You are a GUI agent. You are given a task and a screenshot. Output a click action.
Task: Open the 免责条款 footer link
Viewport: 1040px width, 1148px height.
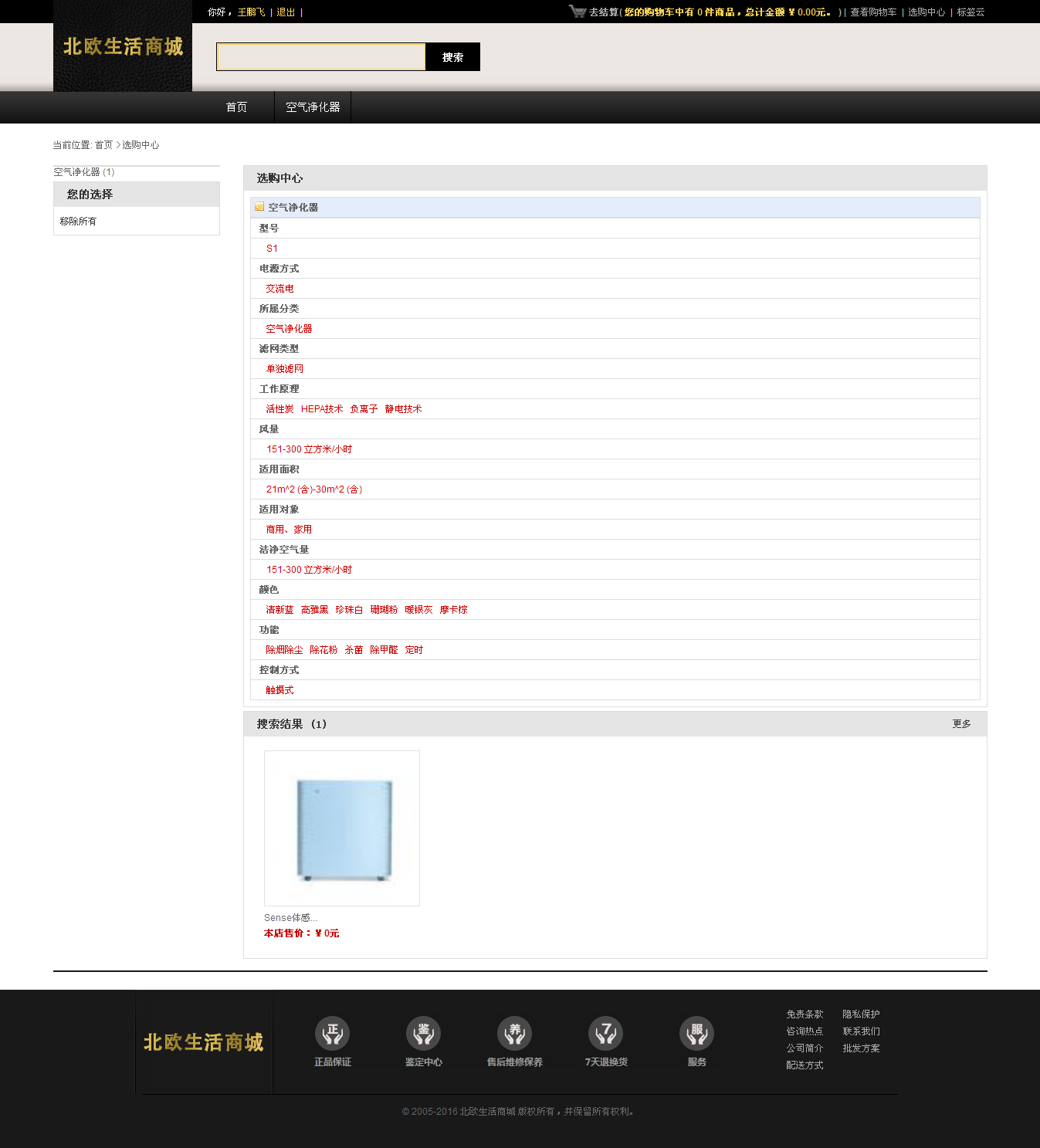tap(805, 1014)
